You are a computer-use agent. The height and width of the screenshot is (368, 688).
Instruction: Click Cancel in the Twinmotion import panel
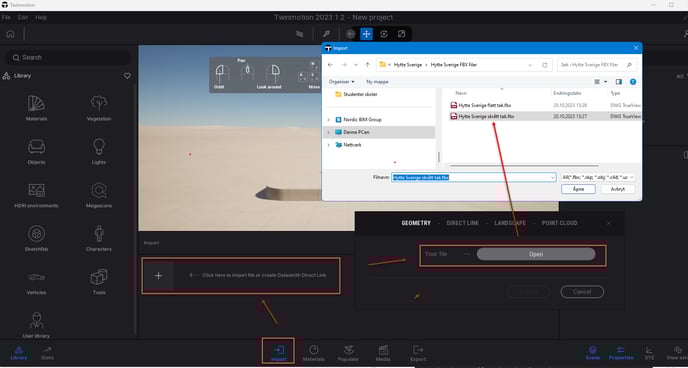pyautogui.click(x=582, y=292)
